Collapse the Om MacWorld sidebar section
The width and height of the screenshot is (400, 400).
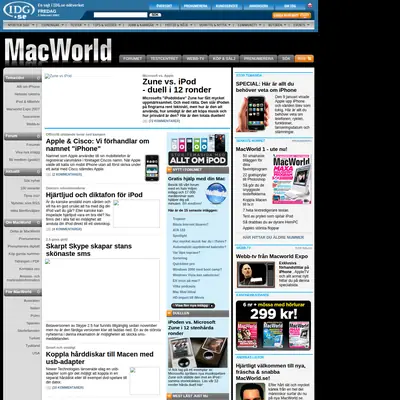point(39,222)
